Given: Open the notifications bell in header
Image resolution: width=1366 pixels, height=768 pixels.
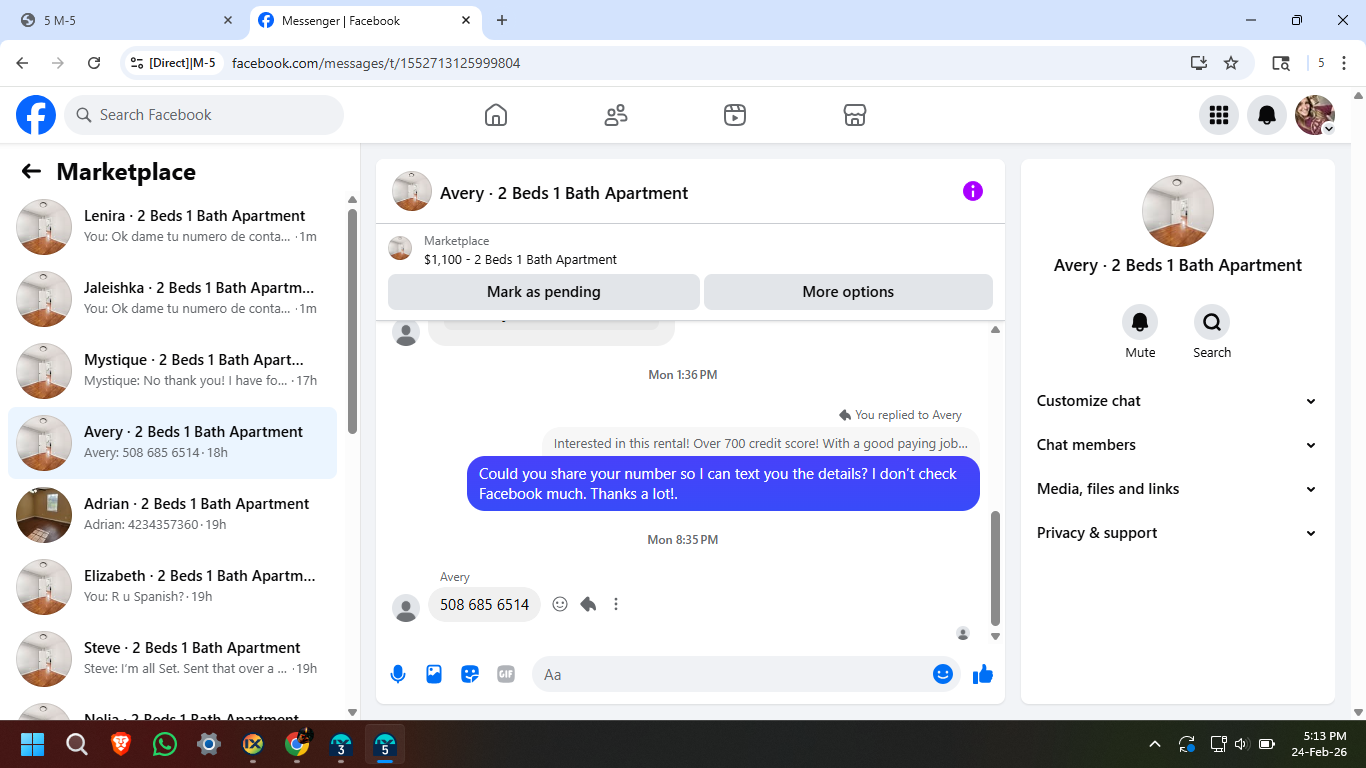Looking at the screenshot, I should [1267, 115].
